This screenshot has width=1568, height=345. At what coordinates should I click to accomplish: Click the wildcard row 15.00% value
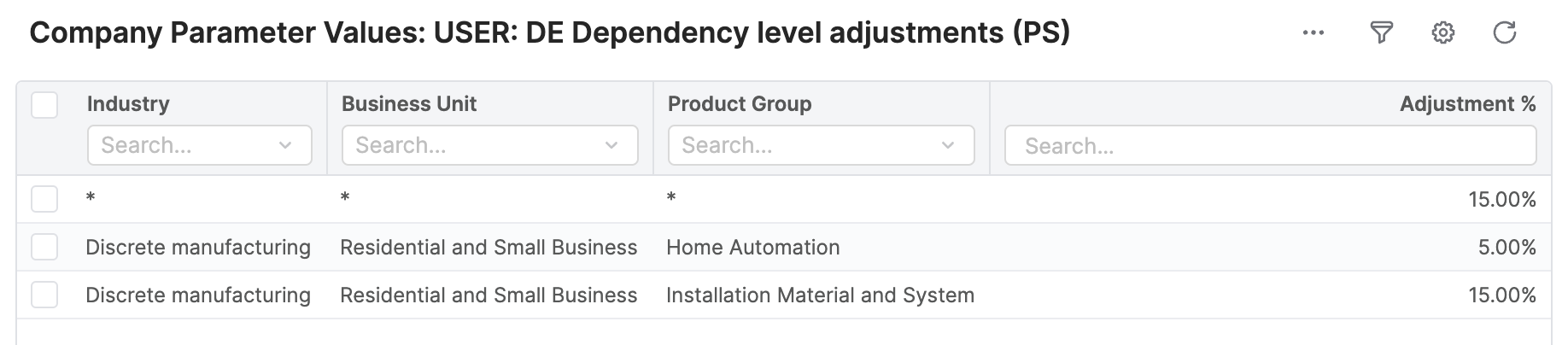tap(1501, 200)
